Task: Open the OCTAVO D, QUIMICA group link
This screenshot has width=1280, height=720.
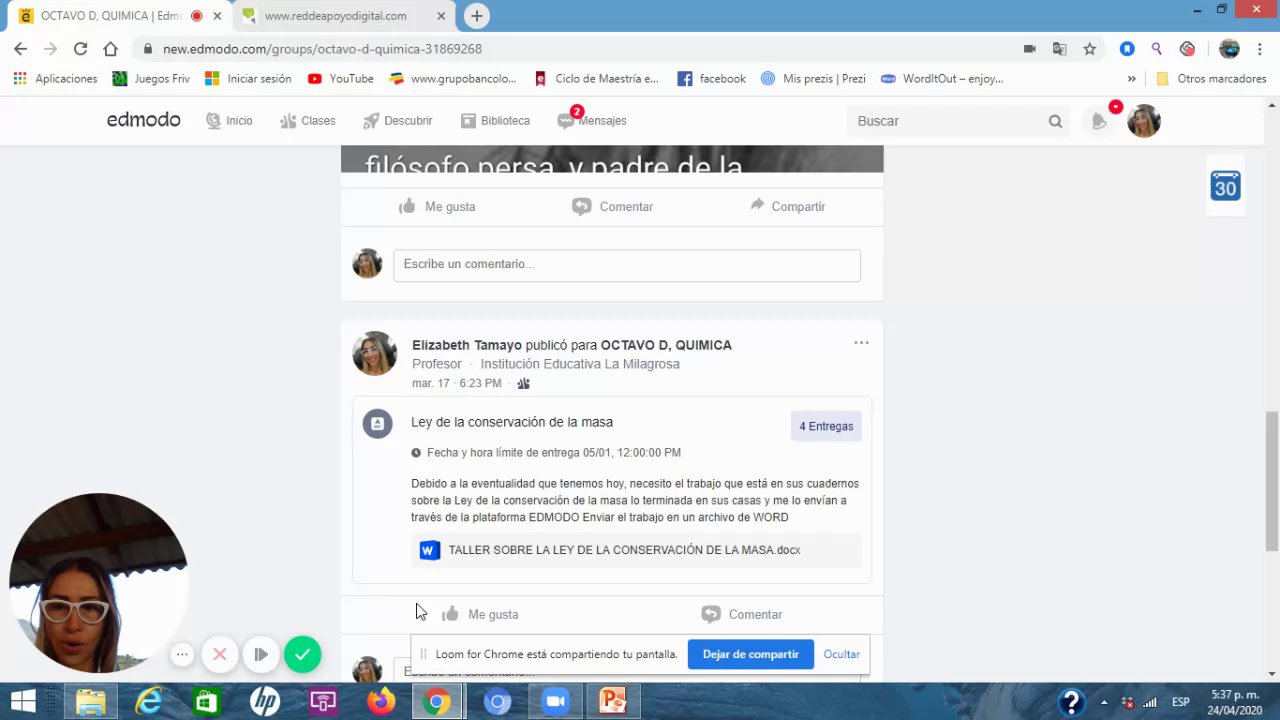Action: 666,345
